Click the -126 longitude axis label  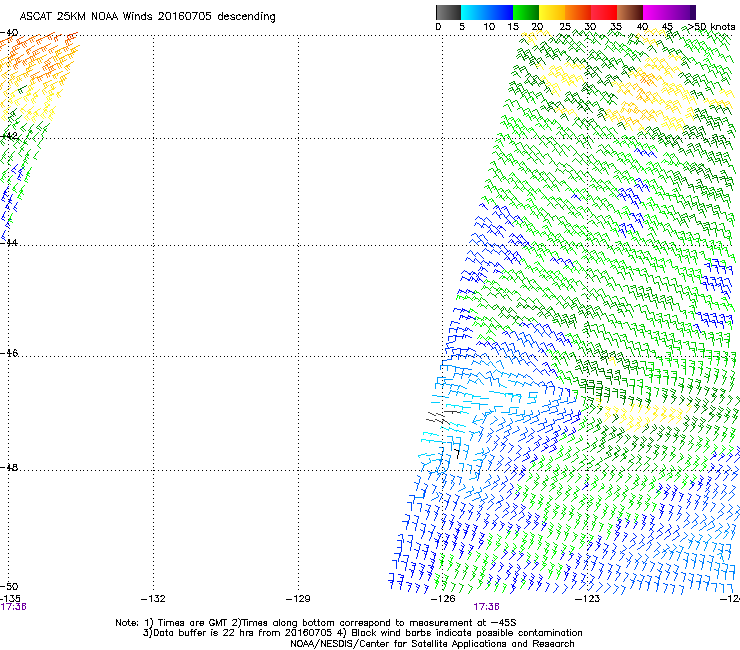tap(443, 599)
